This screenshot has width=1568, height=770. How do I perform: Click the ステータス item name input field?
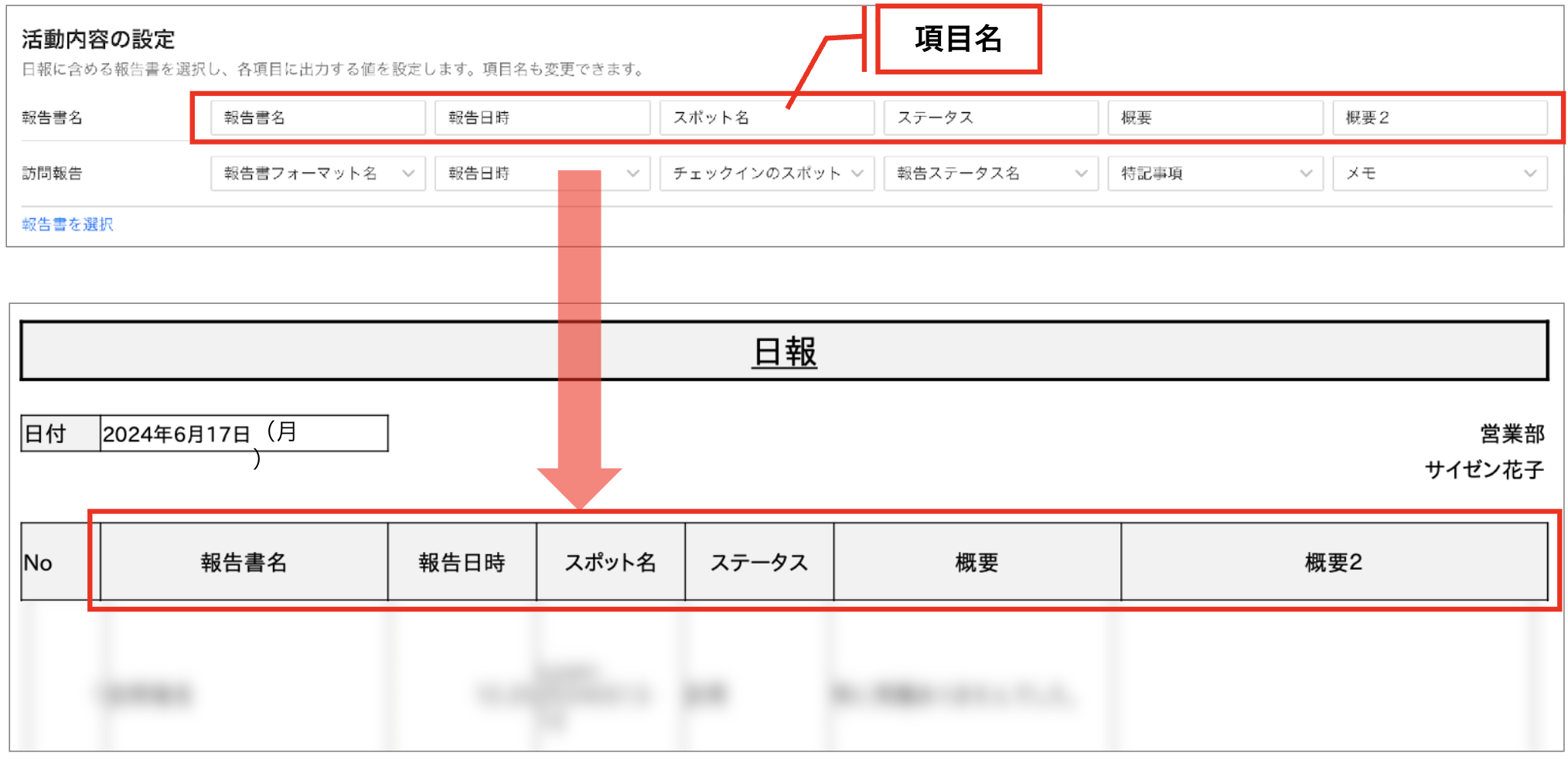[990, 118]
